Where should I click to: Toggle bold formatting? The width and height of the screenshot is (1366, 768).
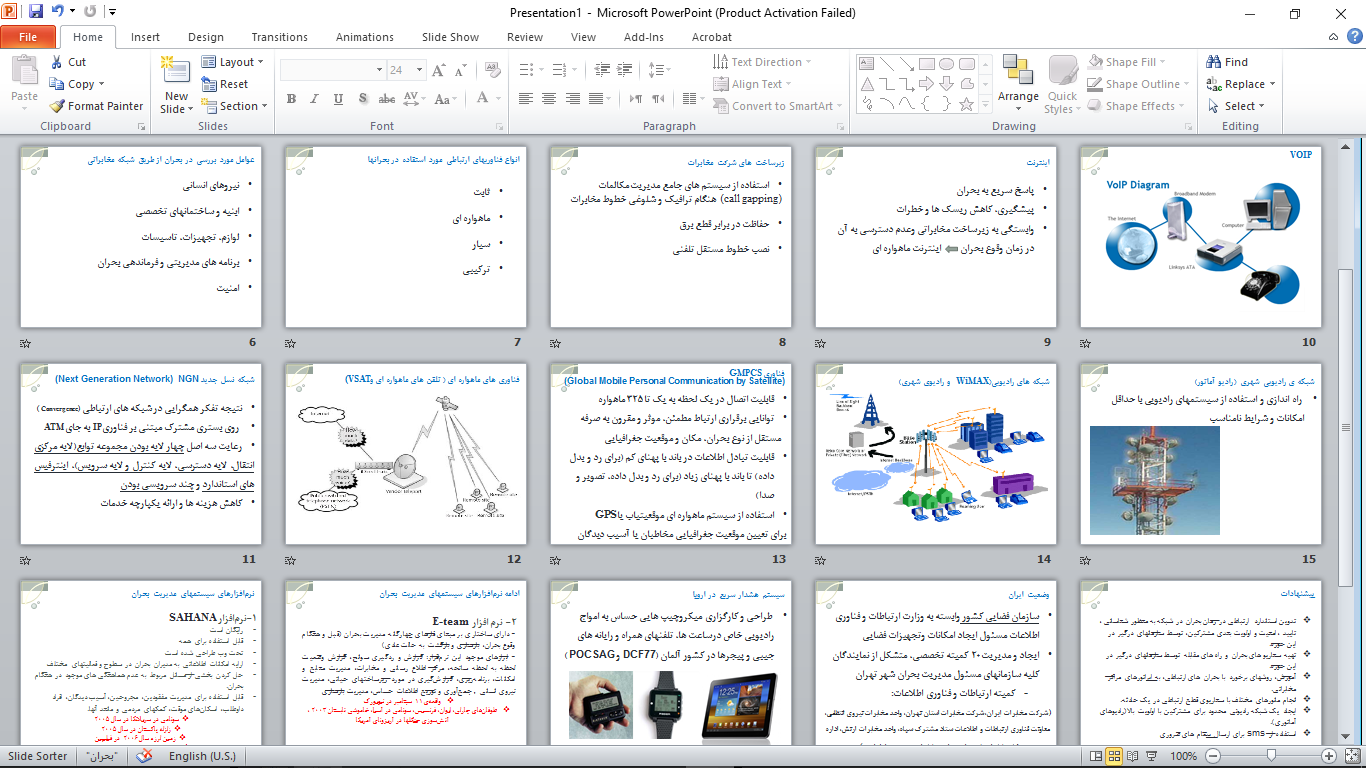(x=291, y=99)
